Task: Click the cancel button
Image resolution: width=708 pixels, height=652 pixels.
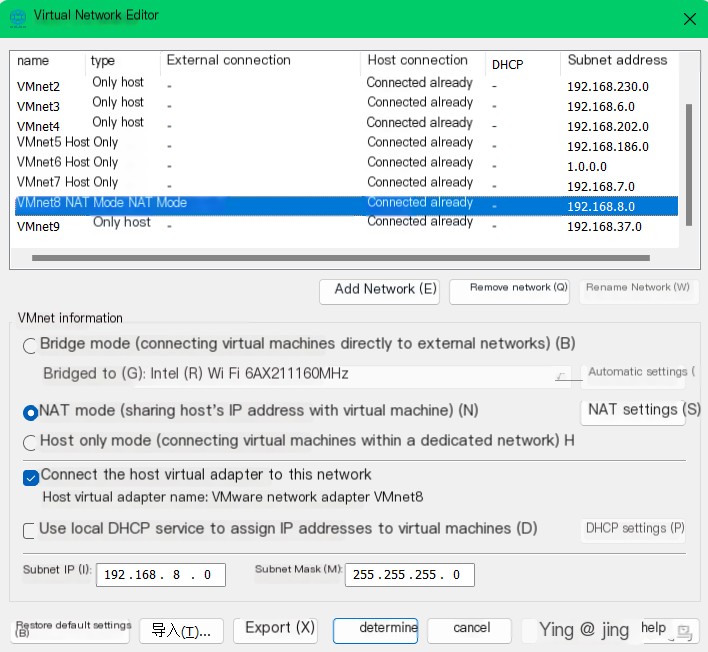Action: tap(470, 630)
